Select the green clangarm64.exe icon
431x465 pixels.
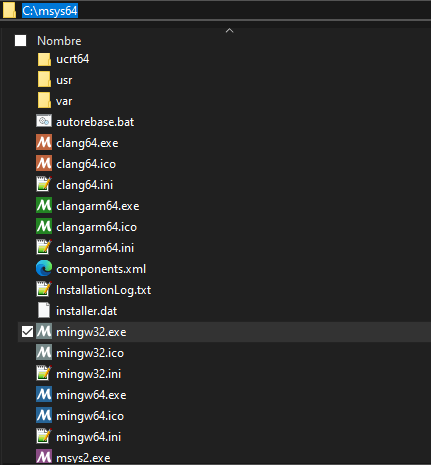tap(44, 205)
